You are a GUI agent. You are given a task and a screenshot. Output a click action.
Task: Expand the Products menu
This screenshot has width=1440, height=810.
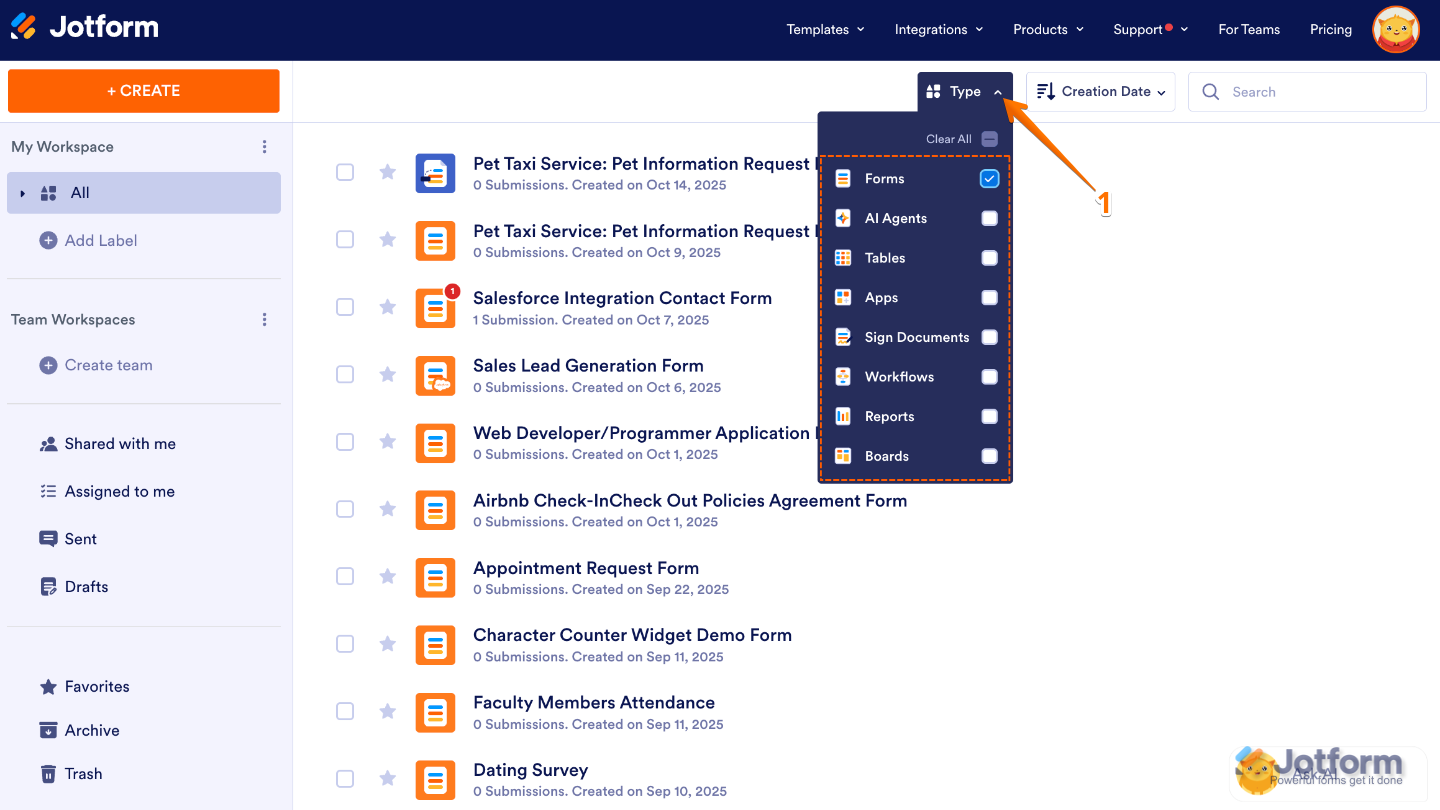point(1048,29)
